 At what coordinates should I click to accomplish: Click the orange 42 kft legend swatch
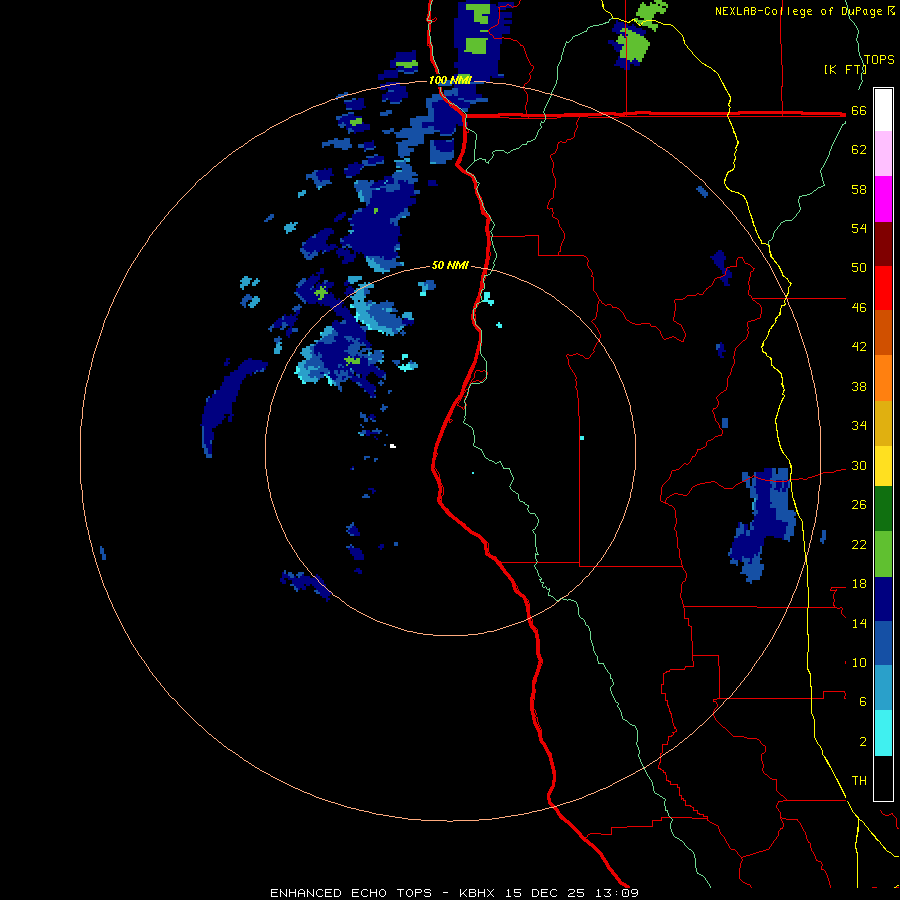tap(883, 378)
